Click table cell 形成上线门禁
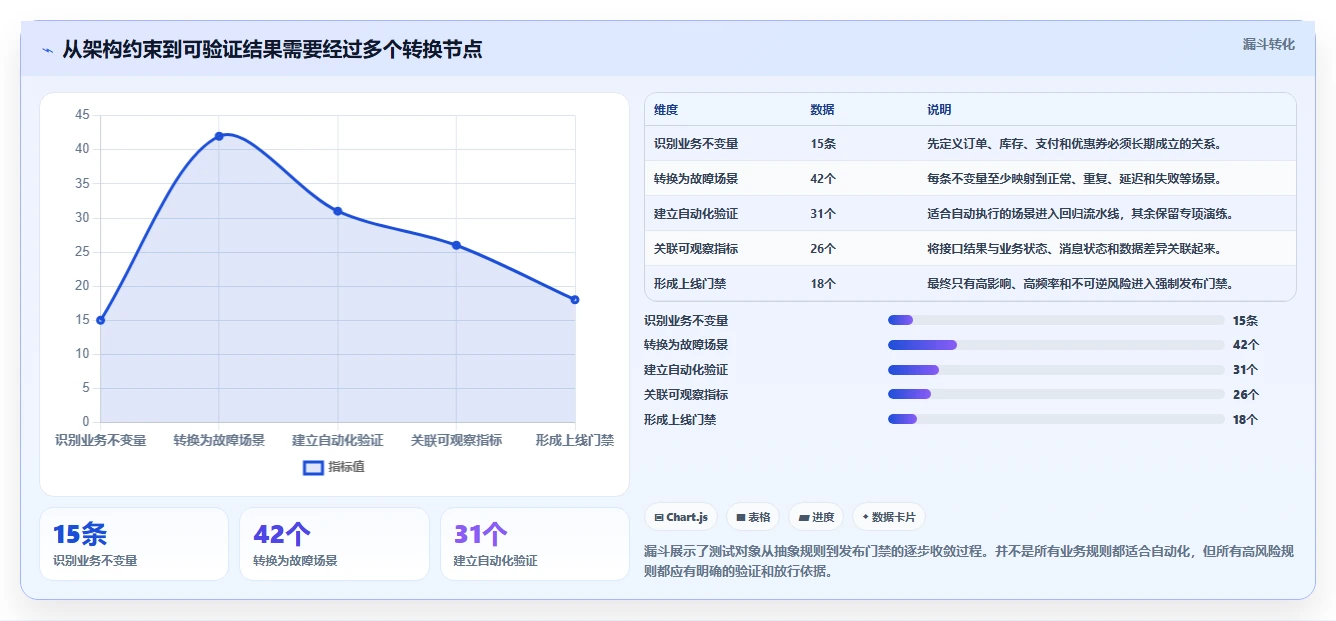The width and height of the screenshot is (1336, 621). 690,284
